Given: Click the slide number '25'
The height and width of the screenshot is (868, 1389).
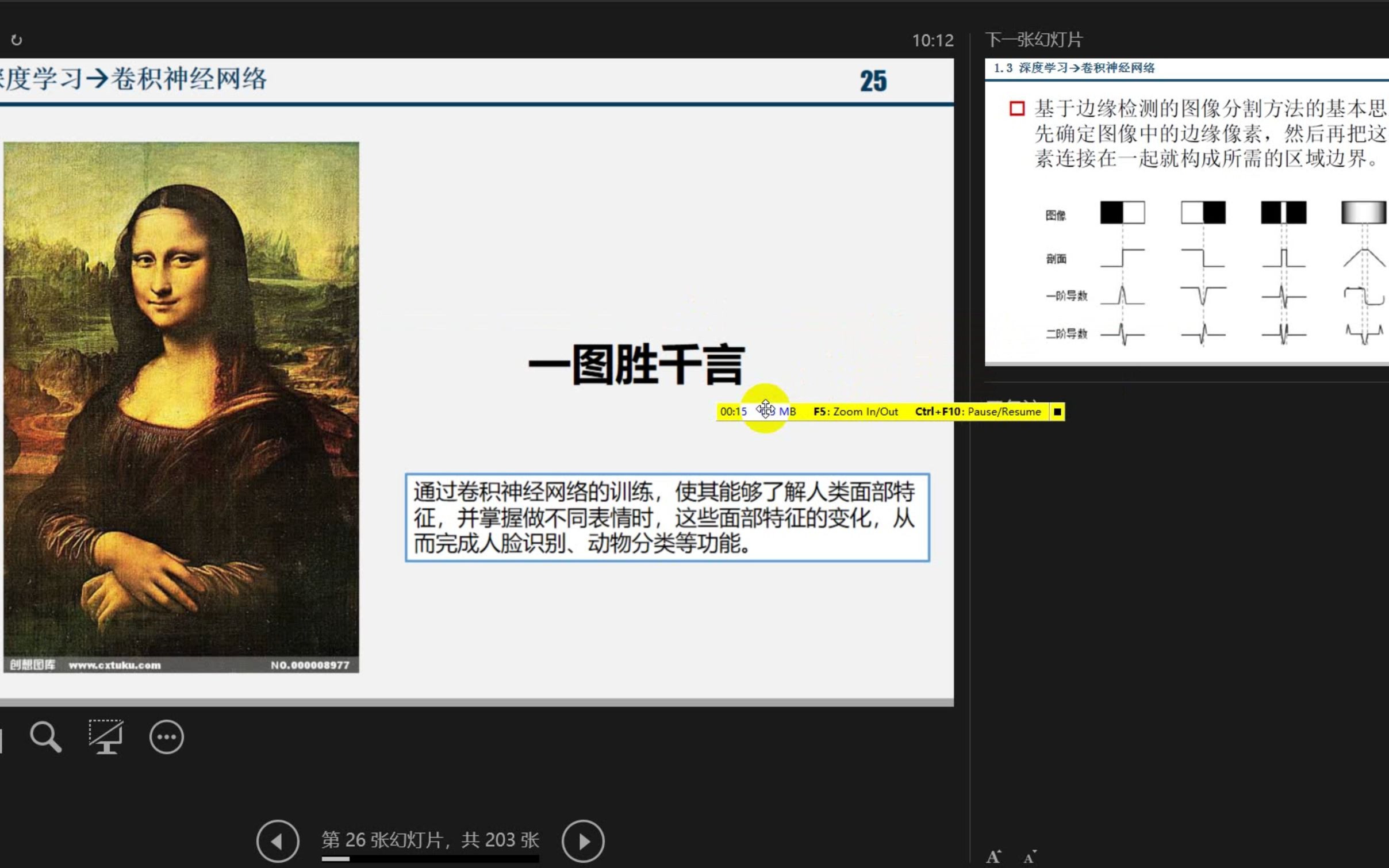Looking at the screenshot, I should pyautogui.click(x=873, y=81).
